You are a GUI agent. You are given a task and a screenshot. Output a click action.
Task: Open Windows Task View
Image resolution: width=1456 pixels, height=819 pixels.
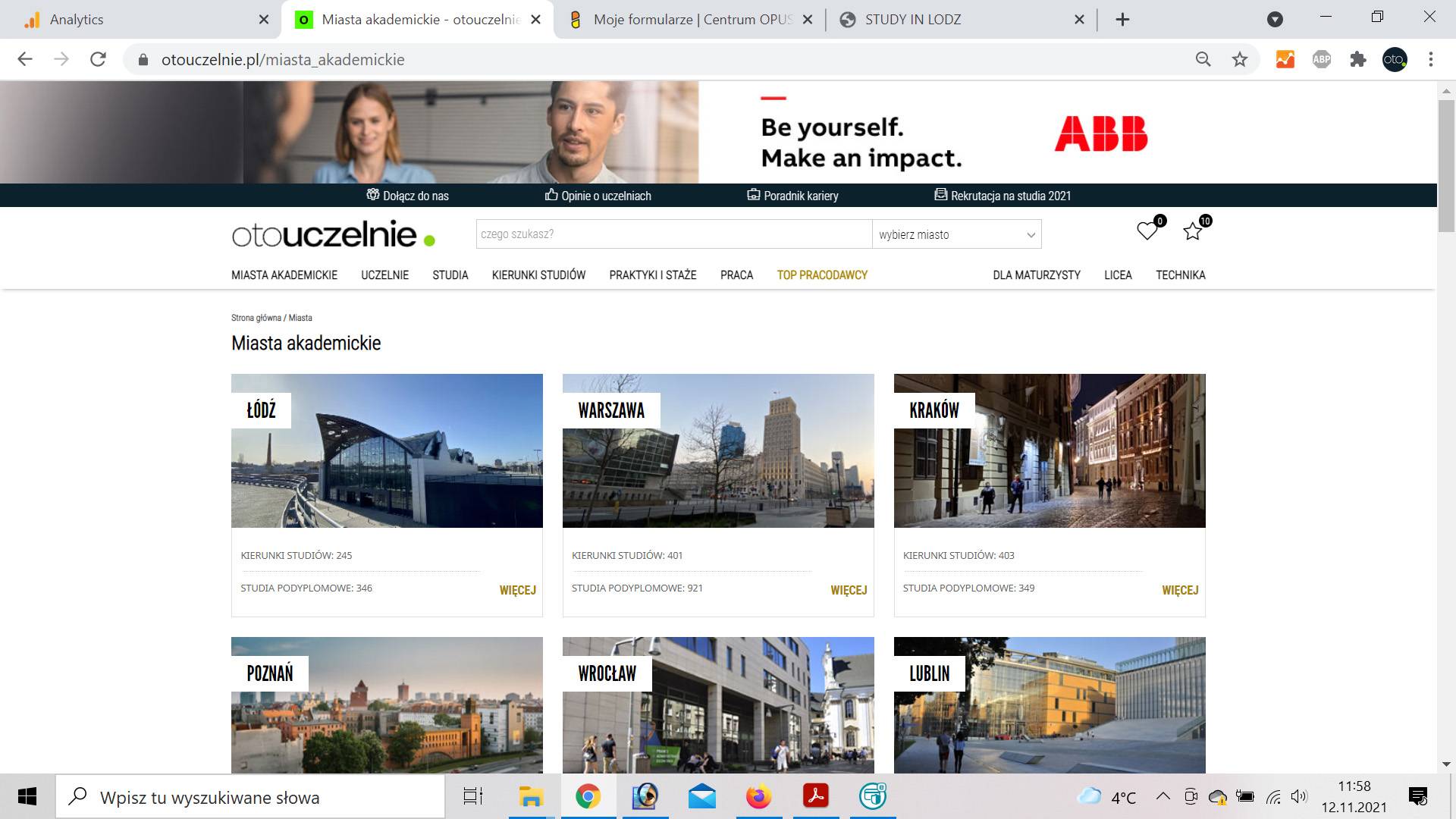(x=473, y=796)
